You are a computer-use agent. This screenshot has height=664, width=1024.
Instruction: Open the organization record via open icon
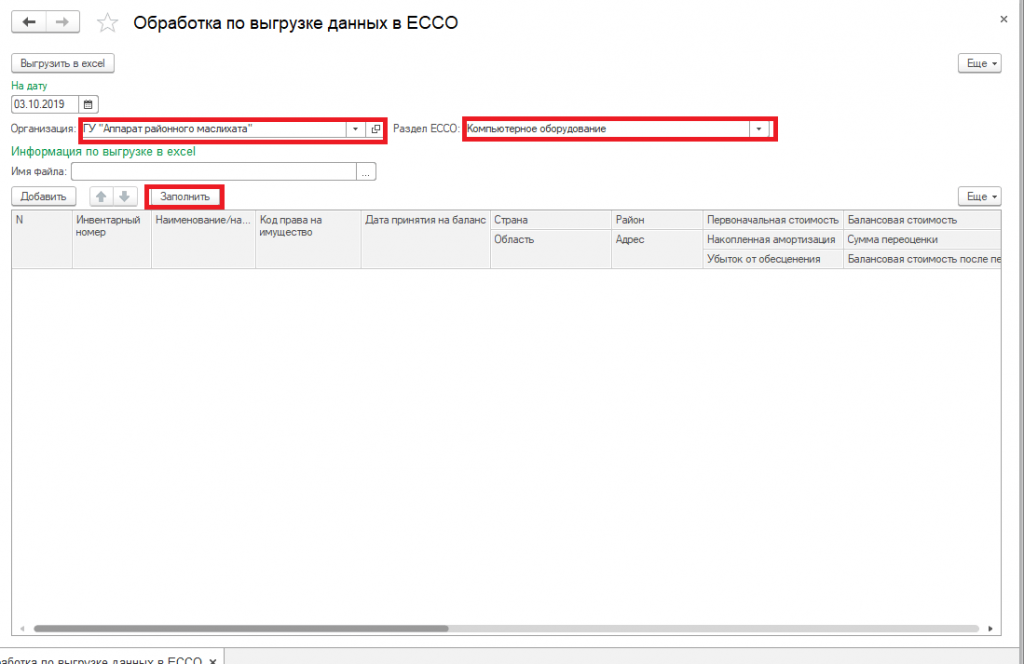(x=375, y=129)
